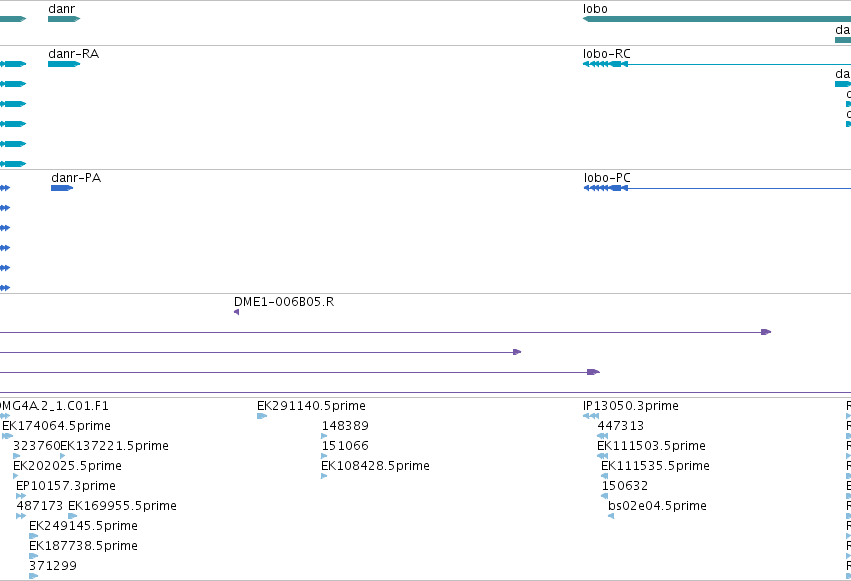Viewport: 851px width, 581px height.
Task: Click the EK111503.5prime label
Action: click(651, 446)
